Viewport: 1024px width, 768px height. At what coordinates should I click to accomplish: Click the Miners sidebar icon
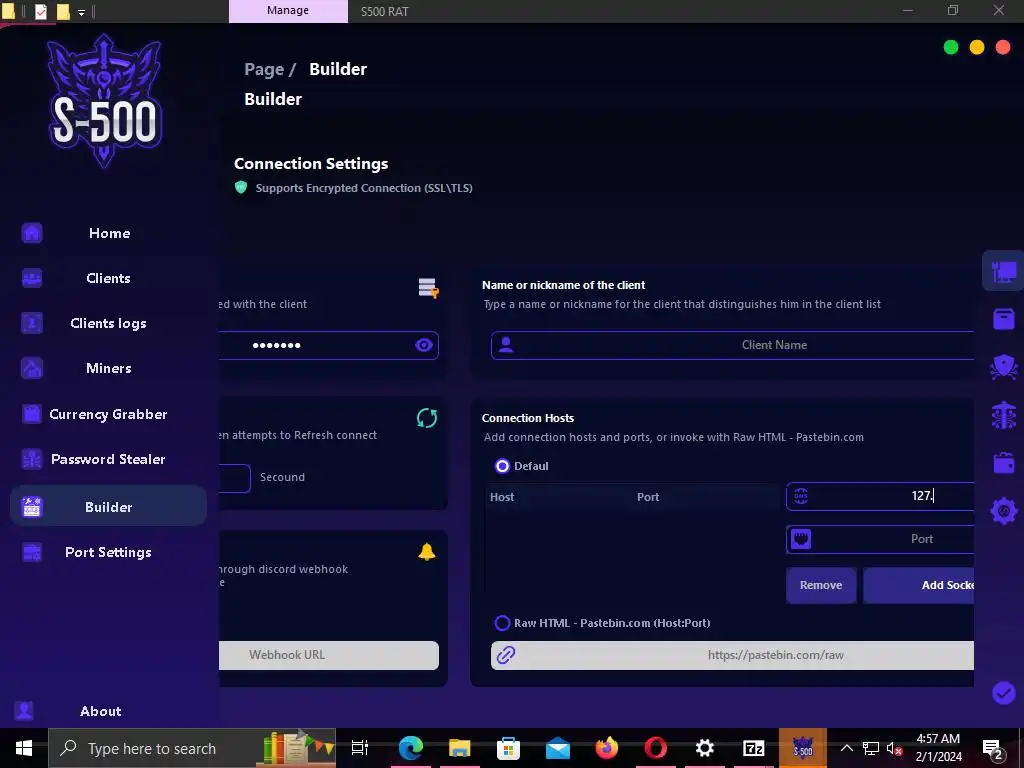point(32,368)
